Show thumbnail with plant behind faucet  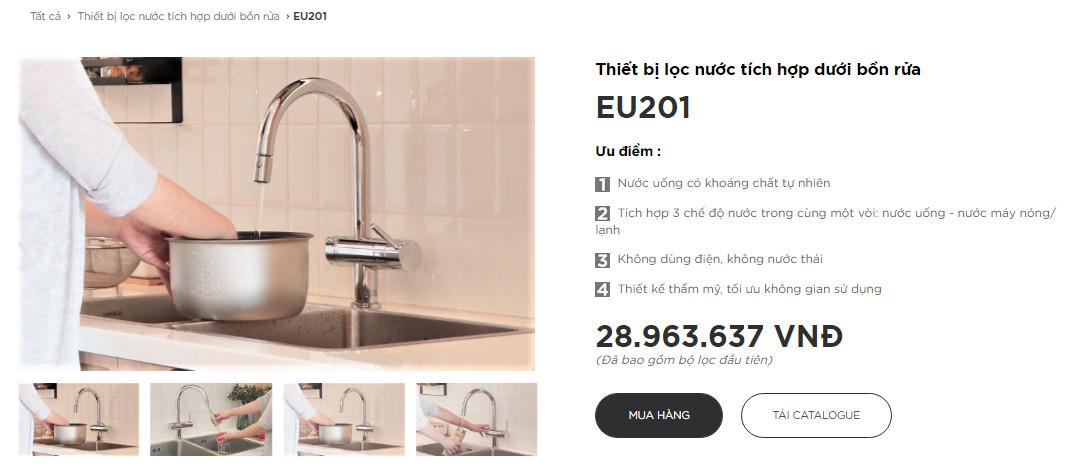pos(210,419)
